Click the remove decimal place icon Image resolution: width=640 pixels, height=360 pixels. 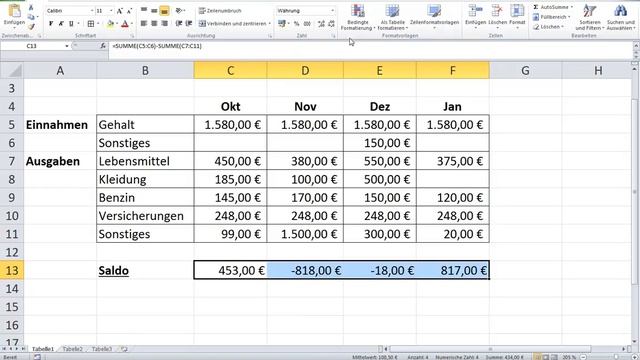click(x=331, y=24)
